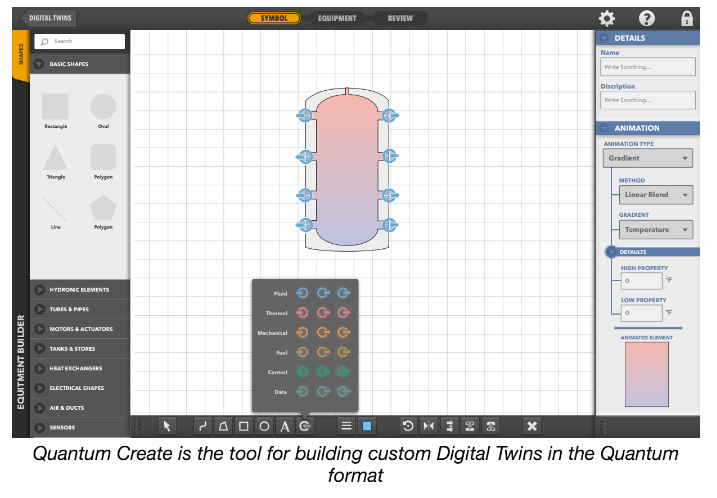Click the High Property value field
The image size is (717, 498).
(x=642, y=281)
